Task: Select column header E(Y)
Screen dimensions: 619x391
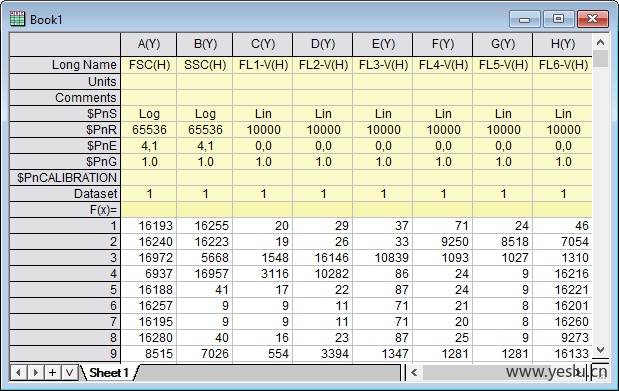Action: [x=383, y=44]
